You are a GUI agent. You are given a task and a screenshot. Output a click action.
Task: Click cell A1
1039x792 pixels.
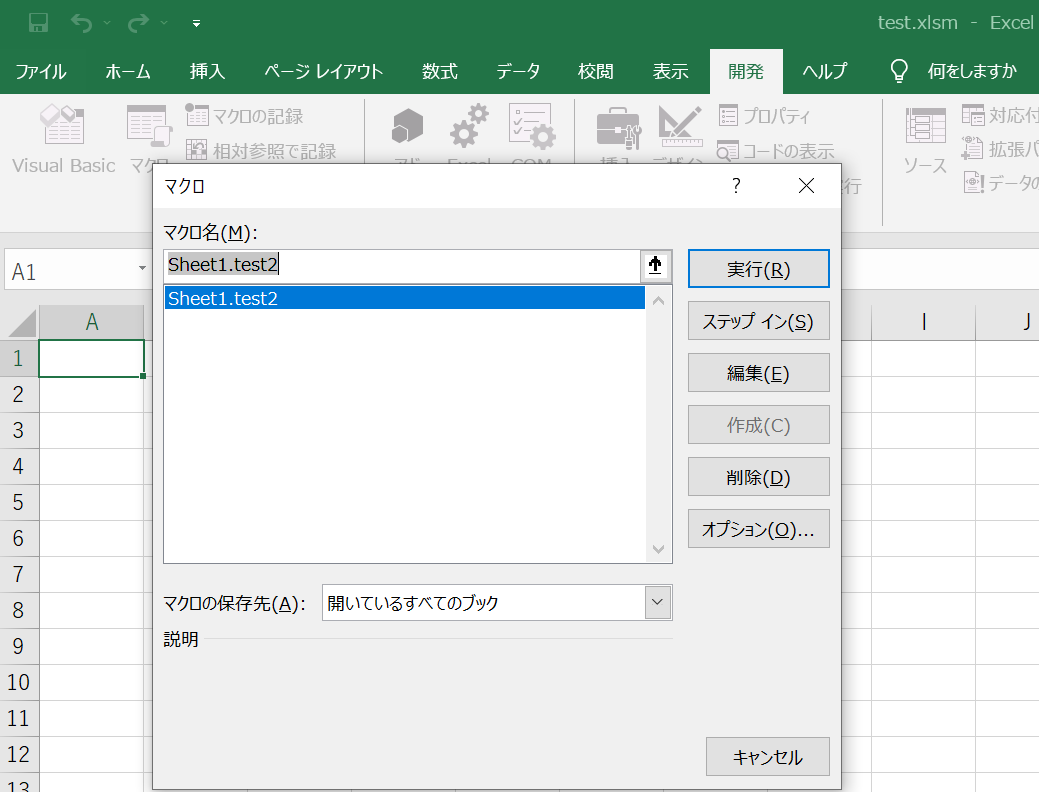click(91, 359)
